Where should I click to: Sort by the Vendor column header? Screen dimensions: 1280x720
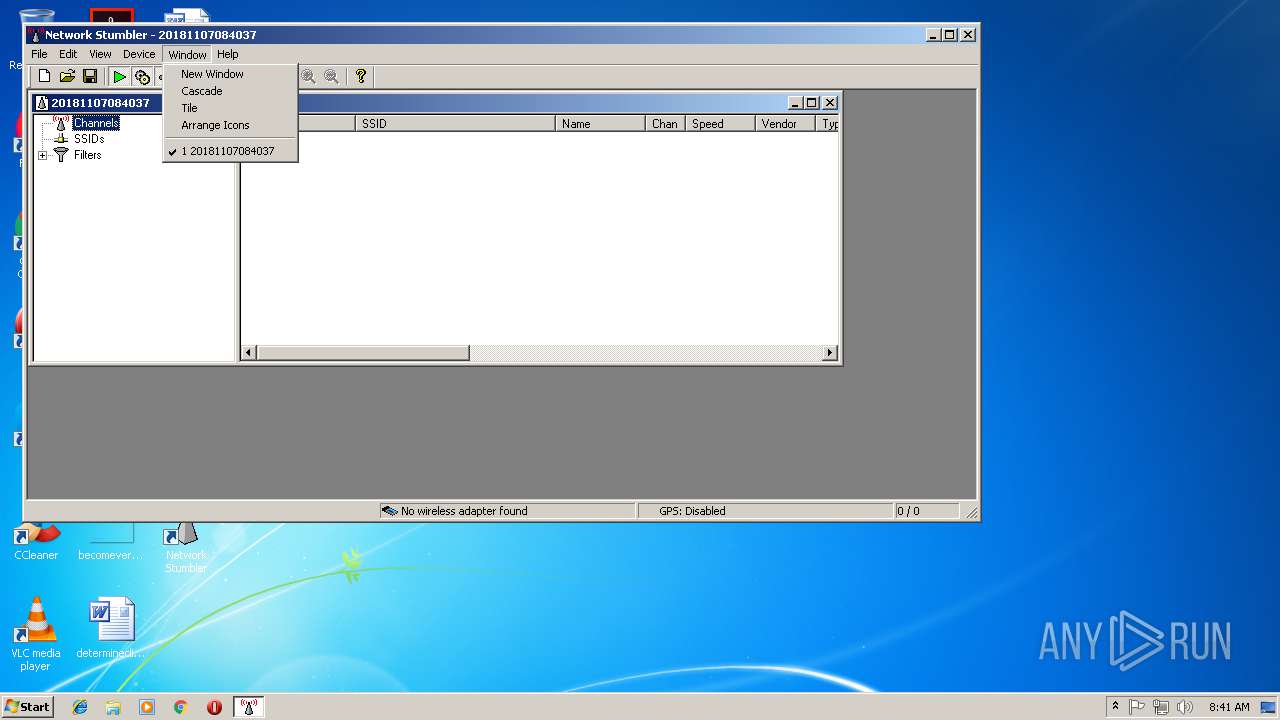coord(785,124)
